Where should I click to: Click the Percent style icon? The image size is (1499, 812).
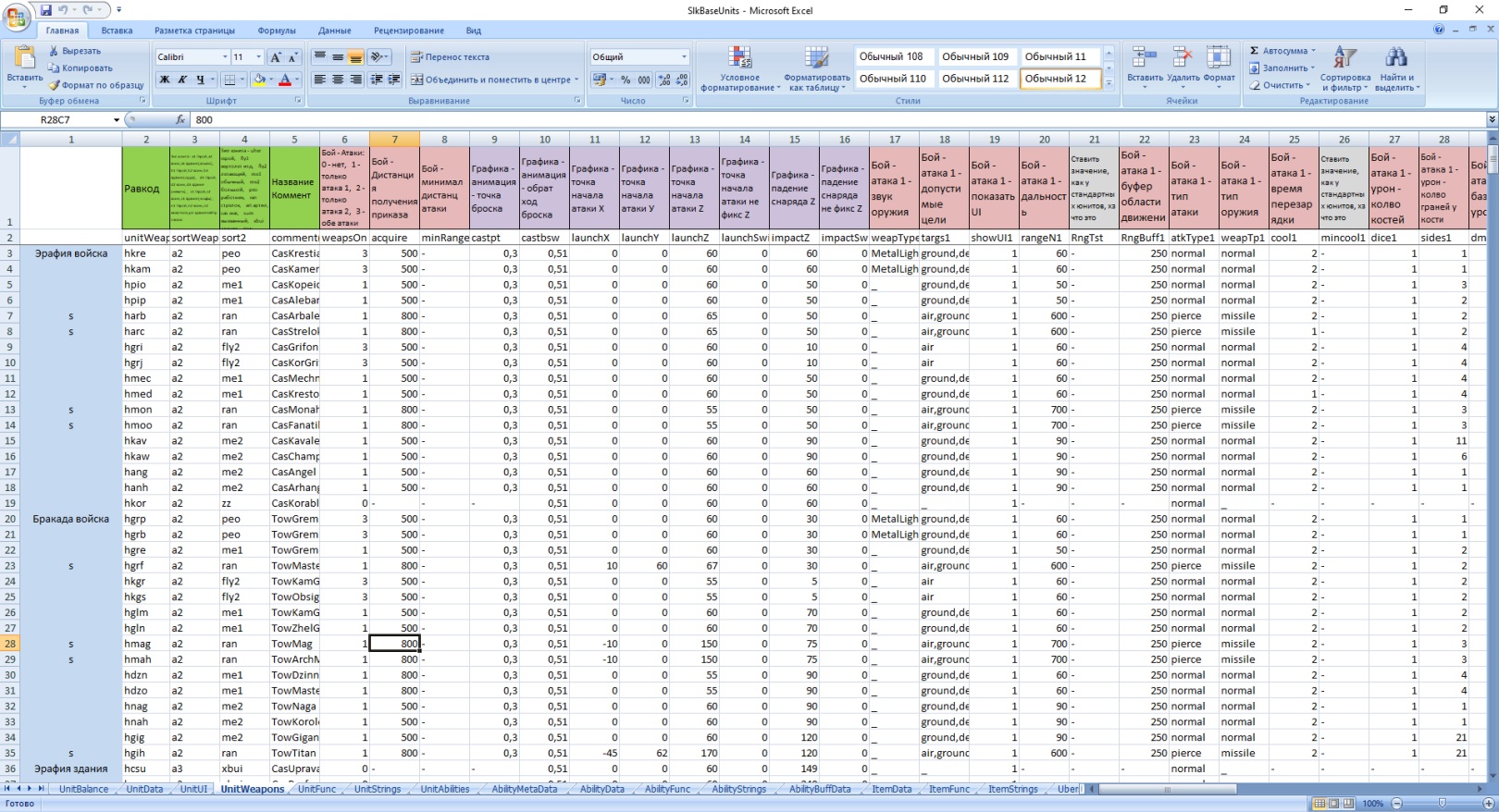[626, 80]
